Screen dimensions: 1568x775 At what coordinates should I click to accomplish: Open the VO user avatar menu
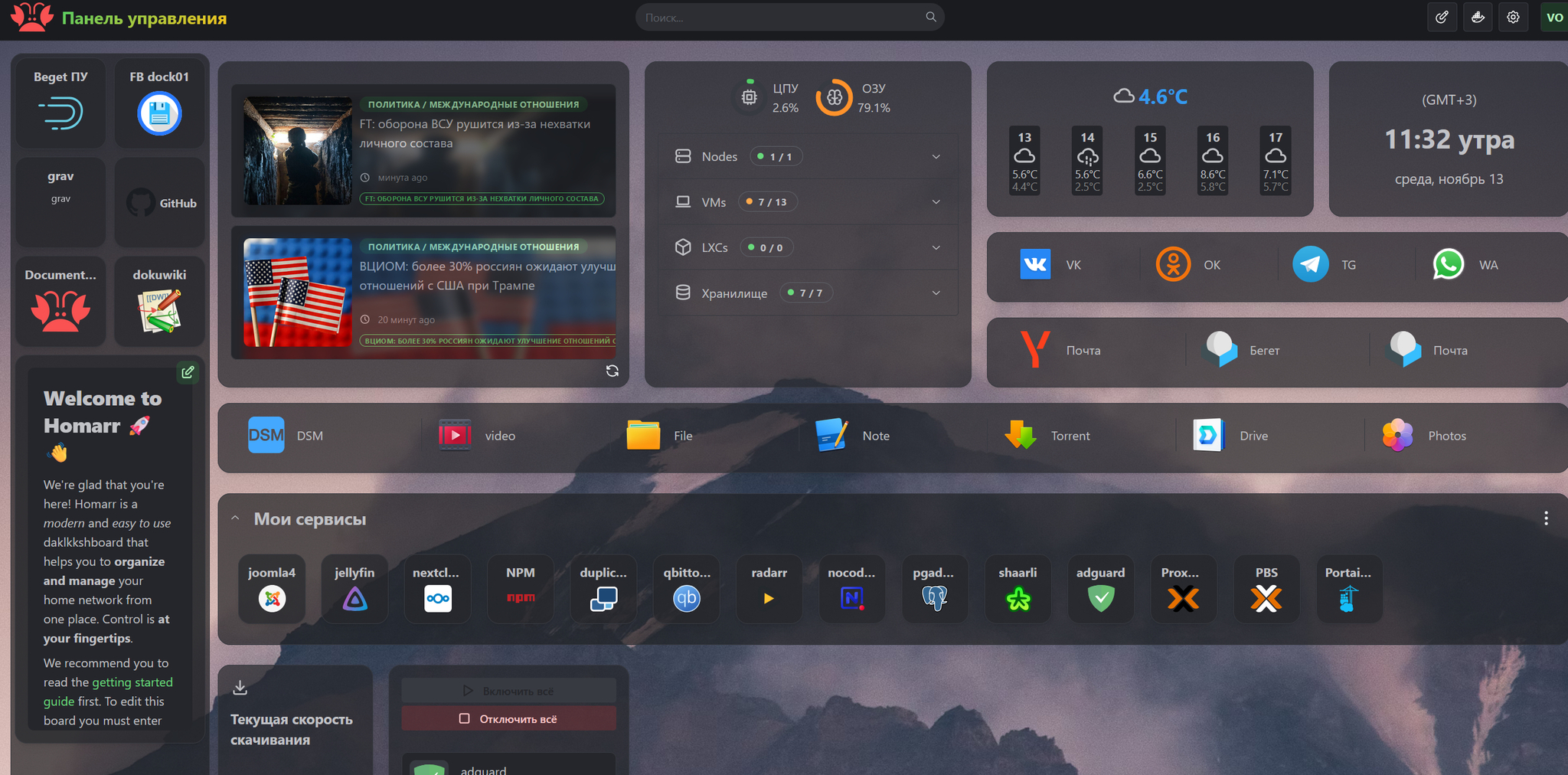(1554, 17)
